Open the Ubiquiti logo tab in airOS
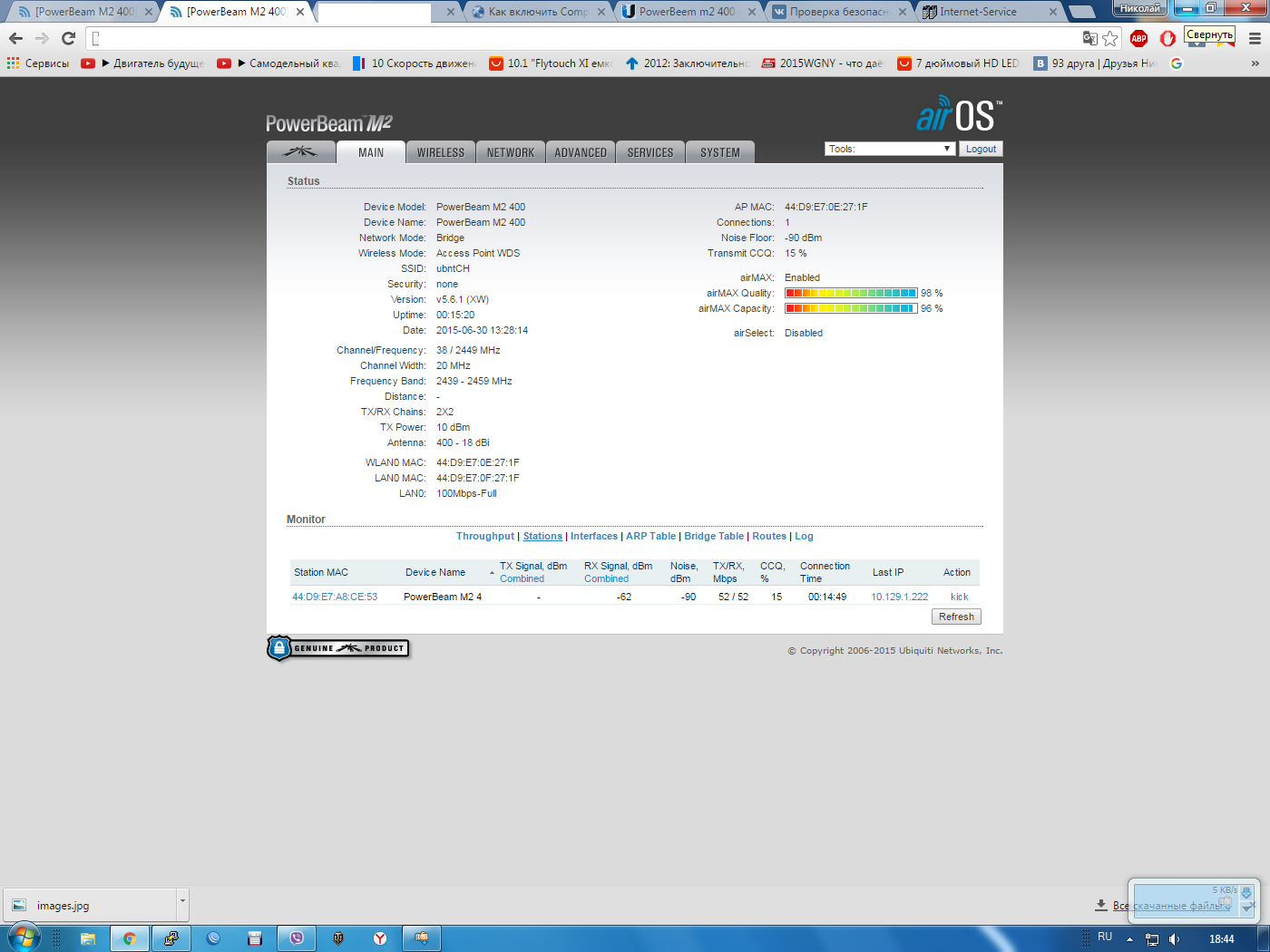Viewport: 1270px width, 952px height. 300,152
